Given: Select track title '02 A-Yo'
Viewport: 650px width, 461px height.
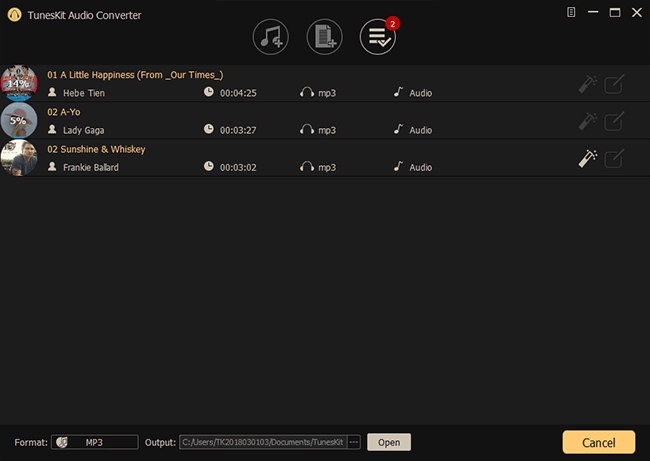Looking at the screenshot, I should point(64,112).
